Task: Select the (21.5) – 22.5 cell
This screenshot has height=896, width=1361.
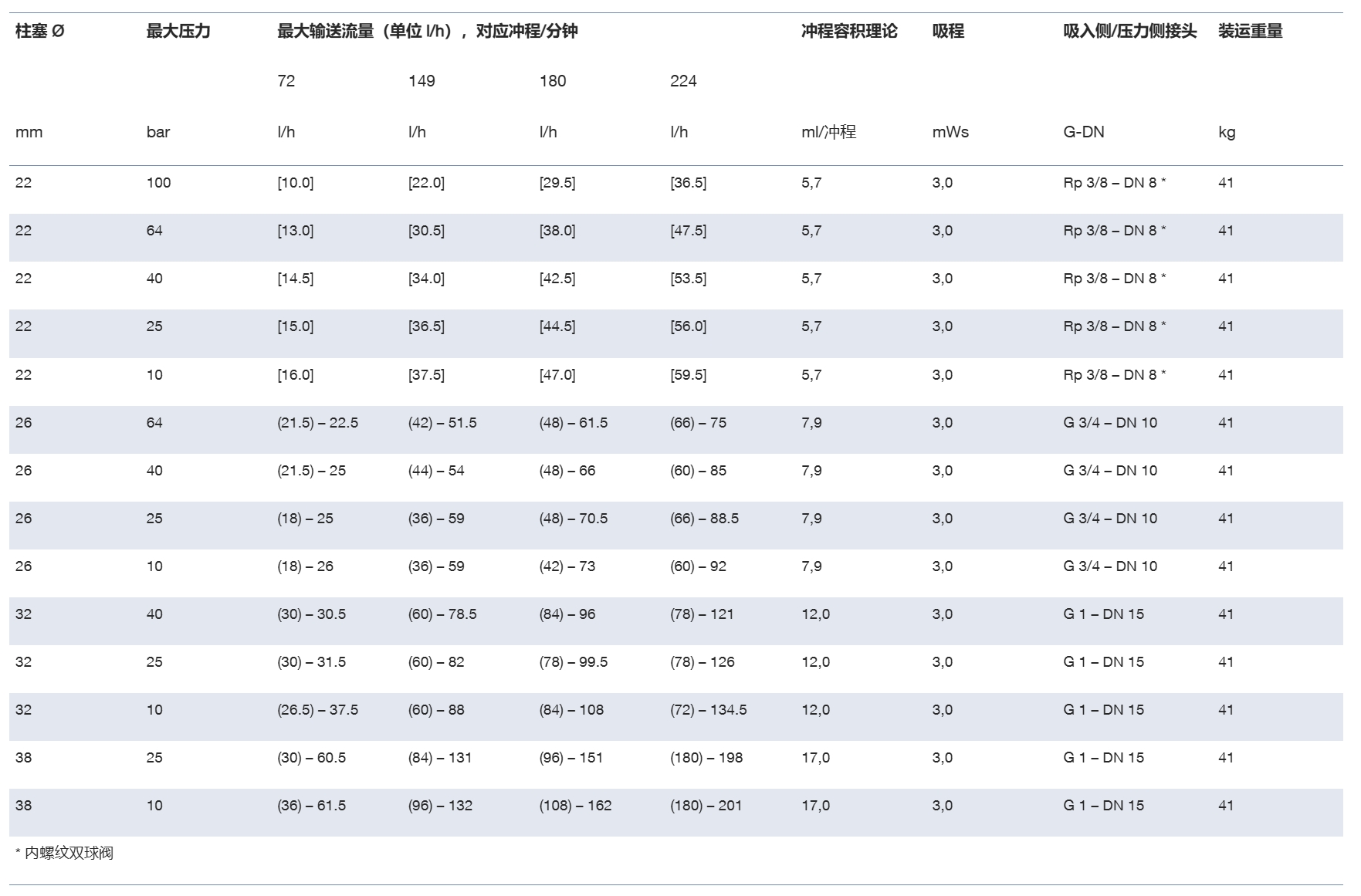Action: [x=318, y=423]
